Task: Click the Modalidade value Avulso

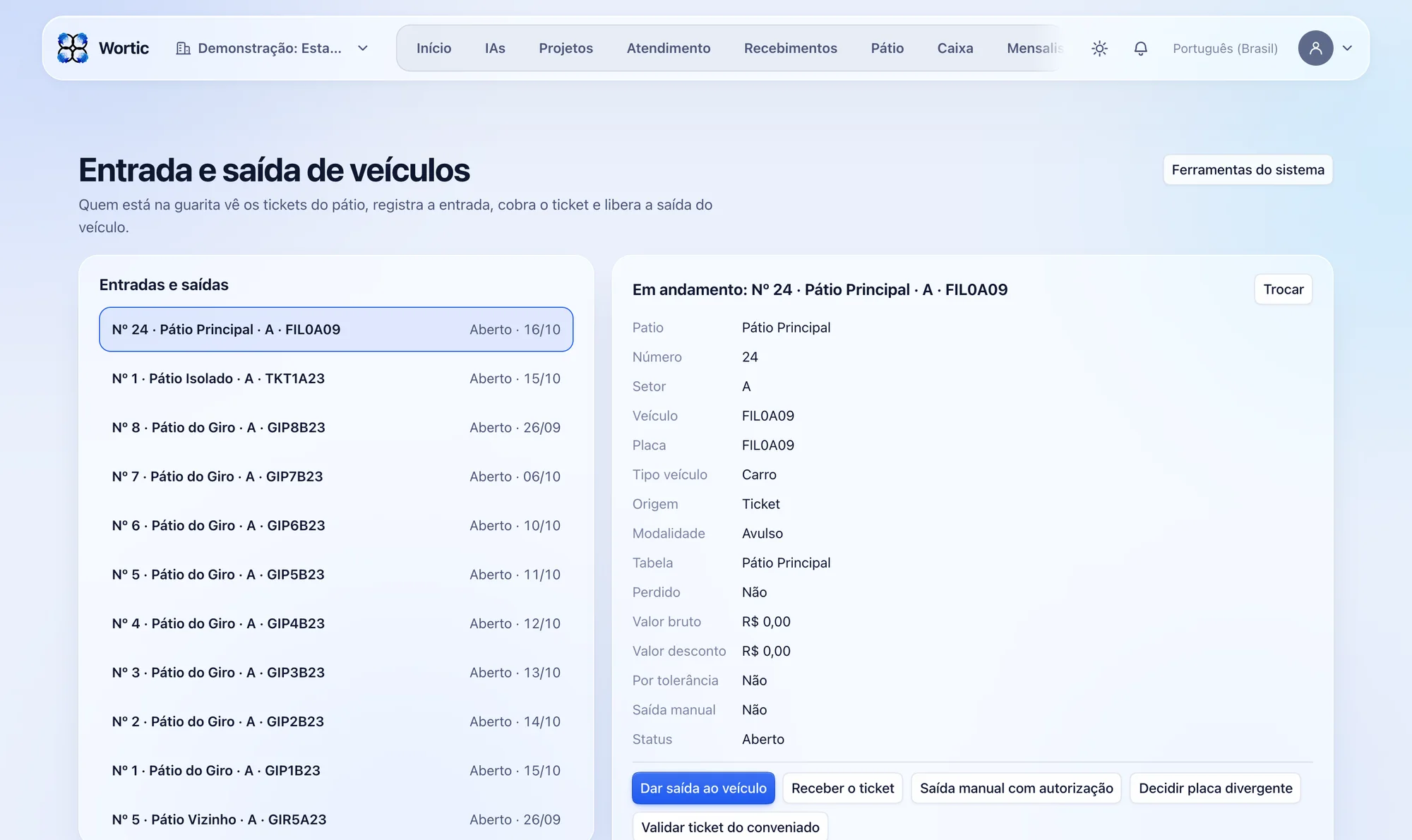Action: [x=762, y=533]
